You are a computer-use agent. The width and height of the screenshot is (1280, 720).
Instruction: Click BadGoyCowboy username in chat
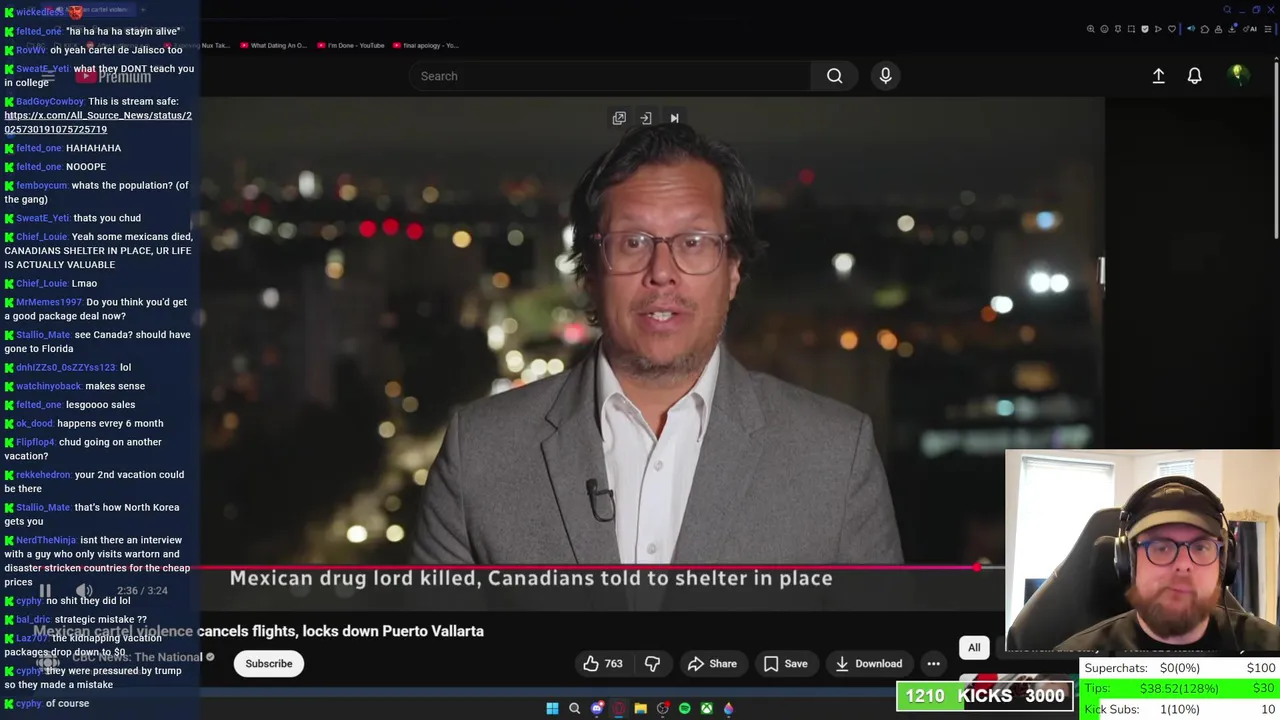[50, 101]
